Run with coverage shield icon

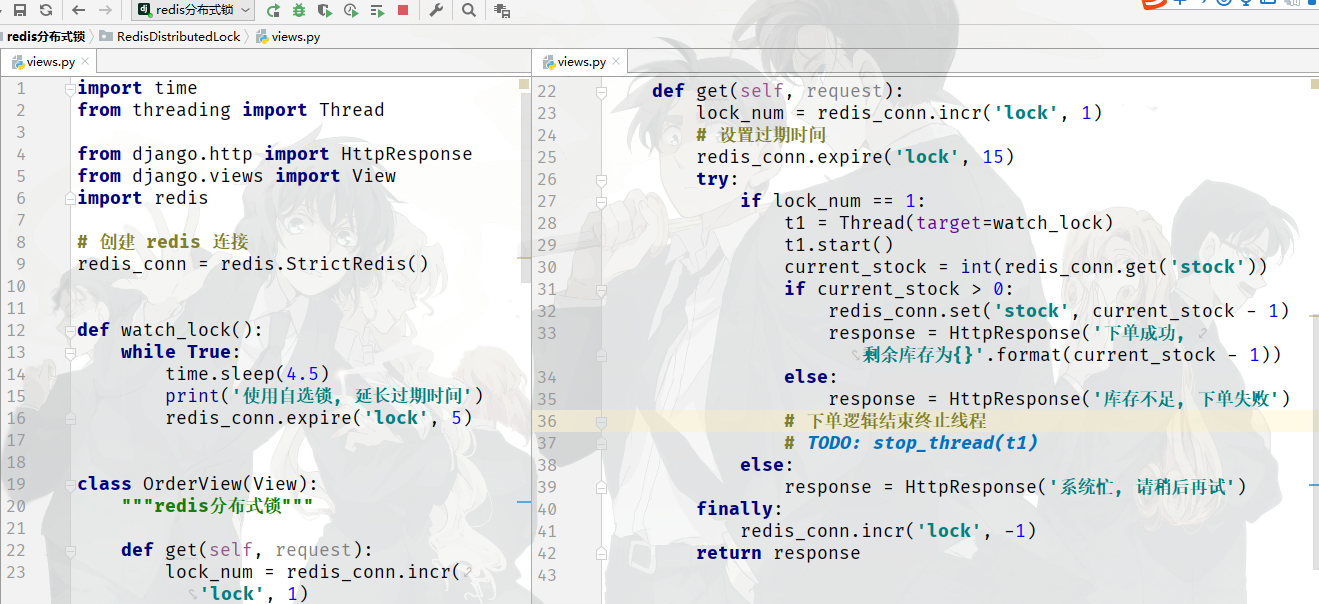324,10
